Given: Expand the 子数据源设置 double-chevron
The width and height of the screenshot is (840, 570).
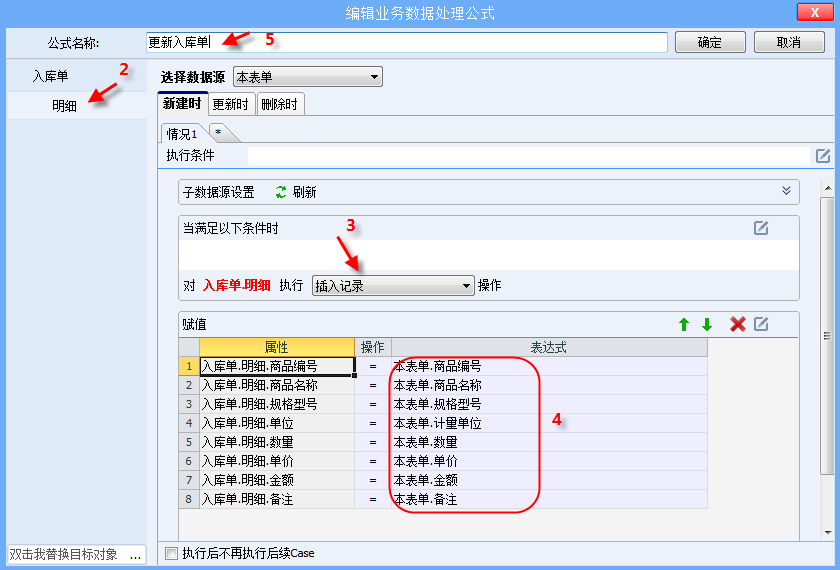Looking at the screenshot, I should [786, 191].
